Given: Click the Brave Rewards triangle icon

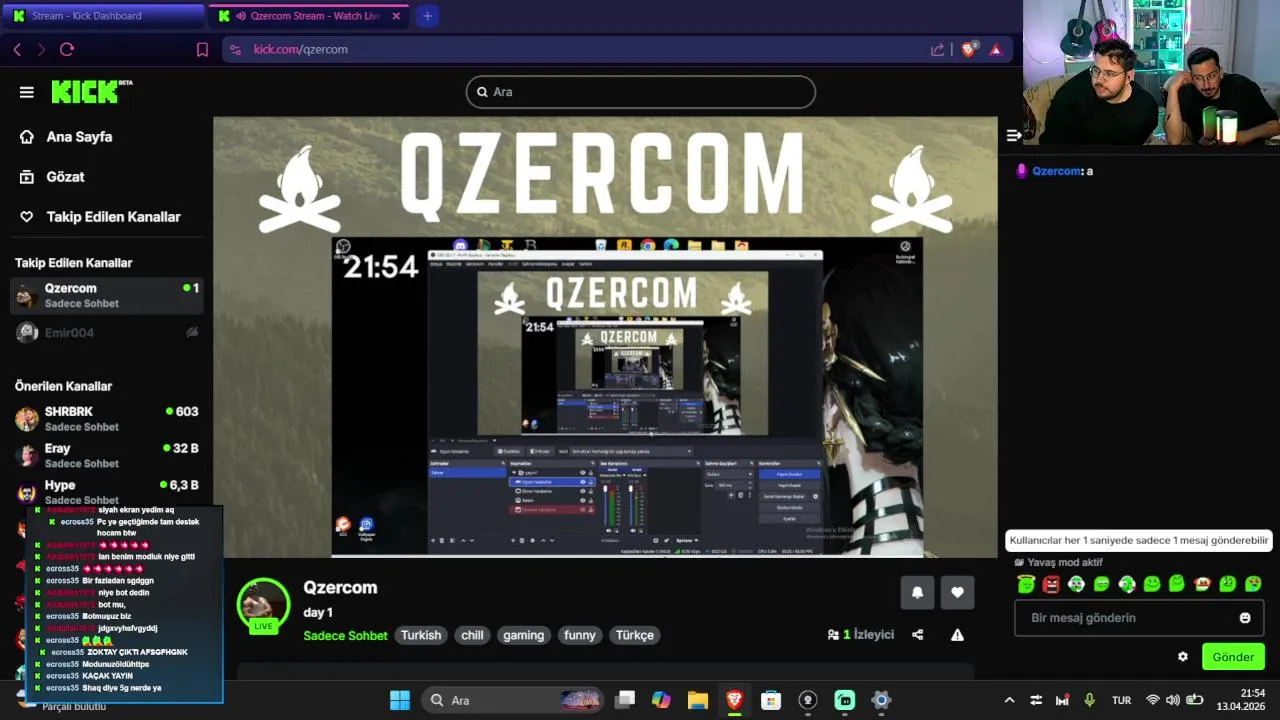Looking at the screenshot, I should (995, 49).
